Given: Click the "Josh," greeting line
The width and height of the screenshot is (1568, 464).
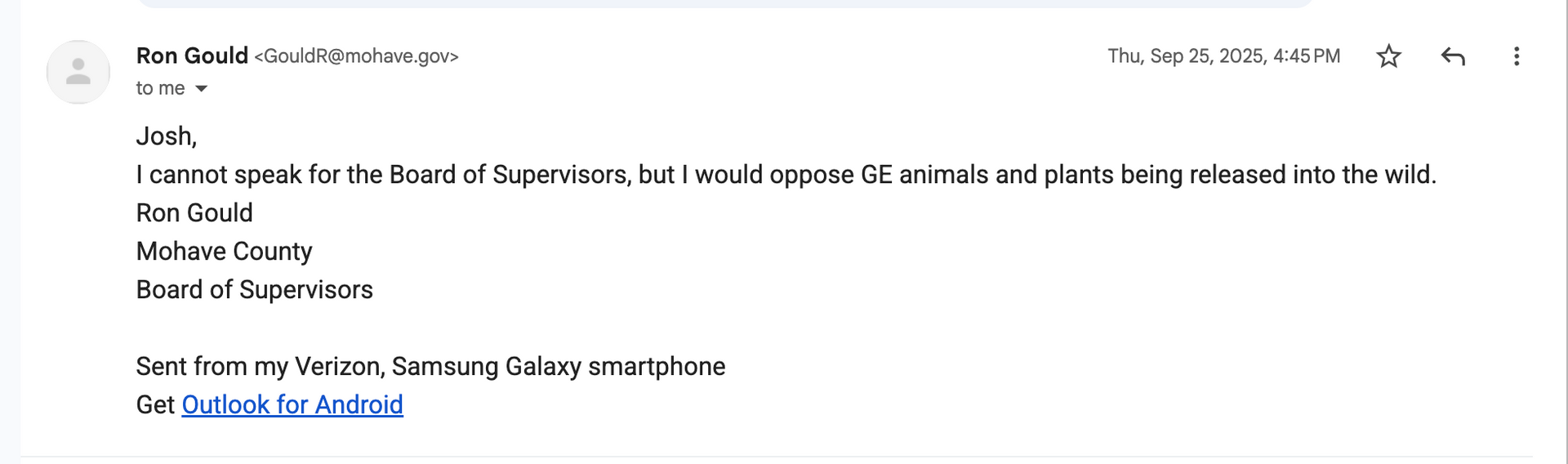Looking at the screenshot, I should [x=167, y=136].
